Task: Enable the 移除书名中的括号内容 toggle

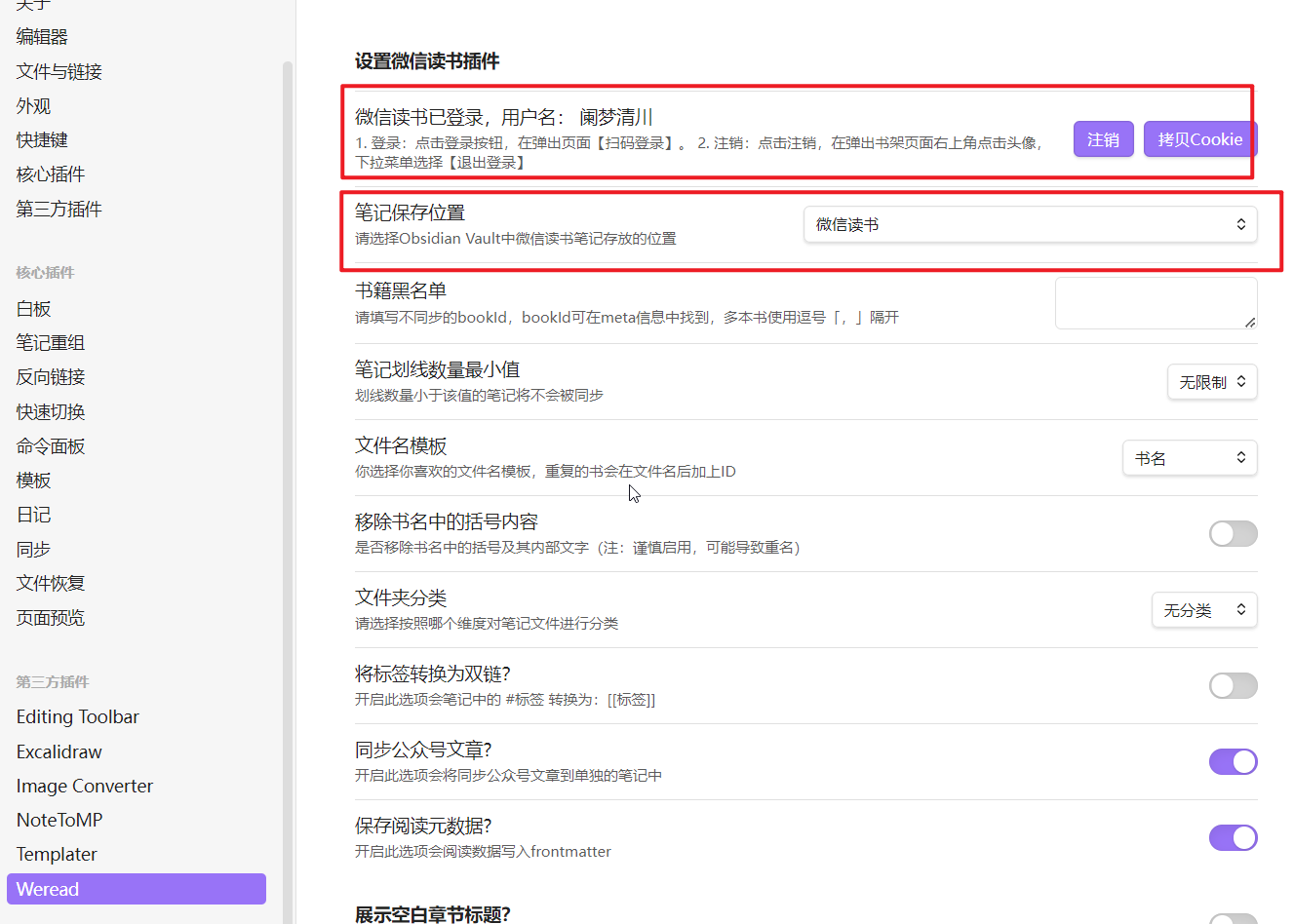Action: click(x=1234, y=534)
